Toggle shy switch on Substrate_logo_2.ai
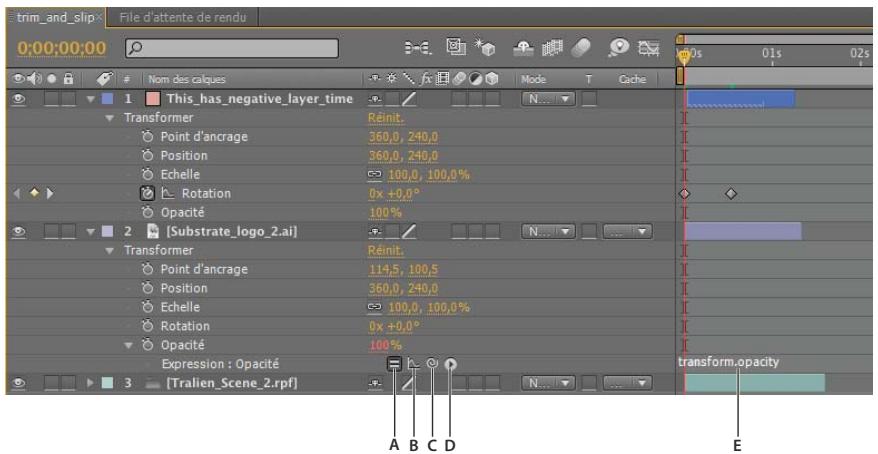This screenshot has width=878, height=454. (375, 232)
